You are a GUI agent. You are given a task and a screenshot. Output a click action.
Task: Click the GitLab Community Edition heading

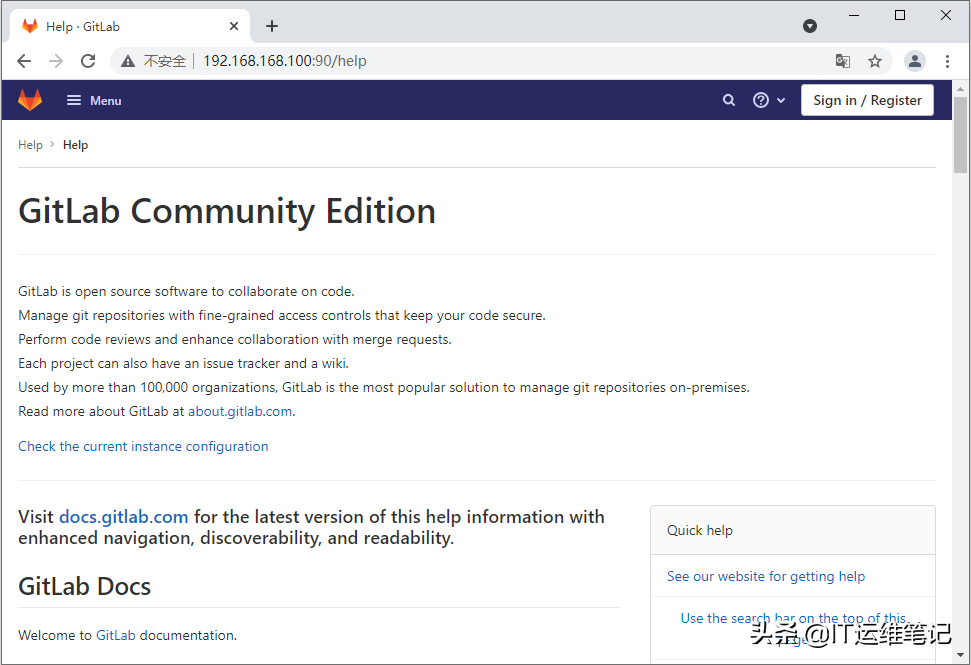point(227,211)
